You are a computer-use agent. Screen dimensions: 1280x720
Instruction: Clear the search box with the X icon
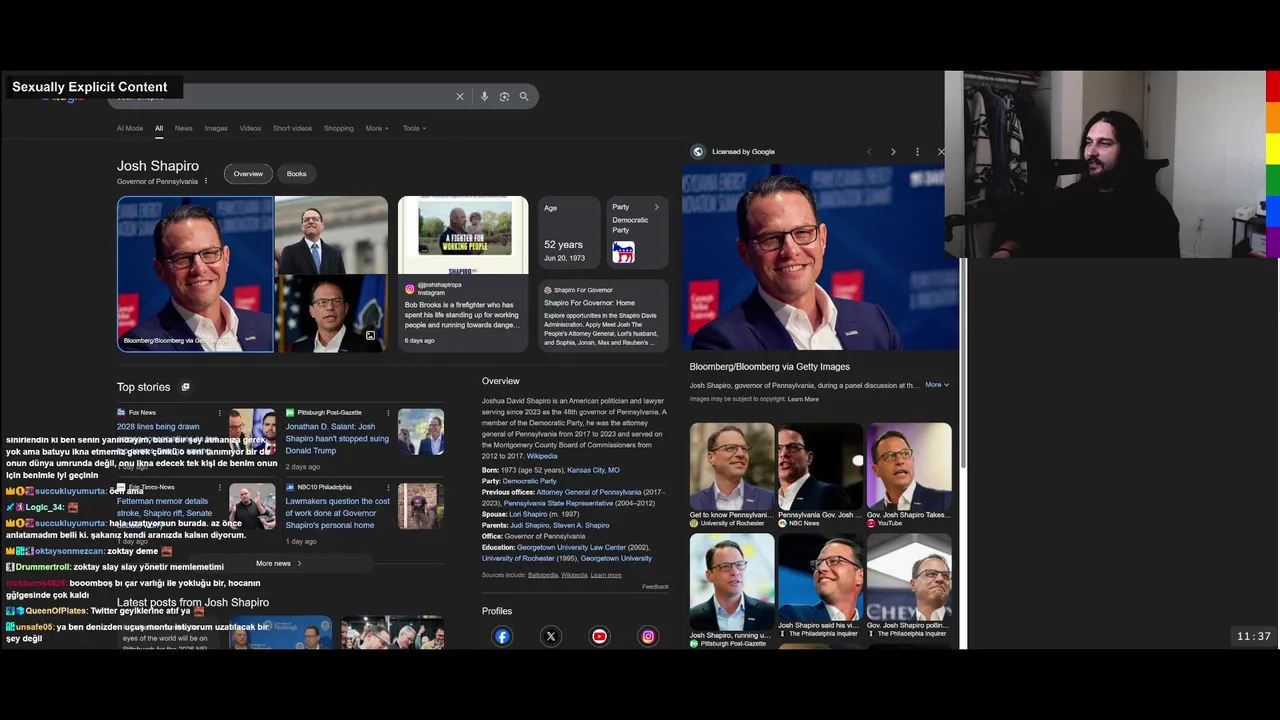(460, 97)
